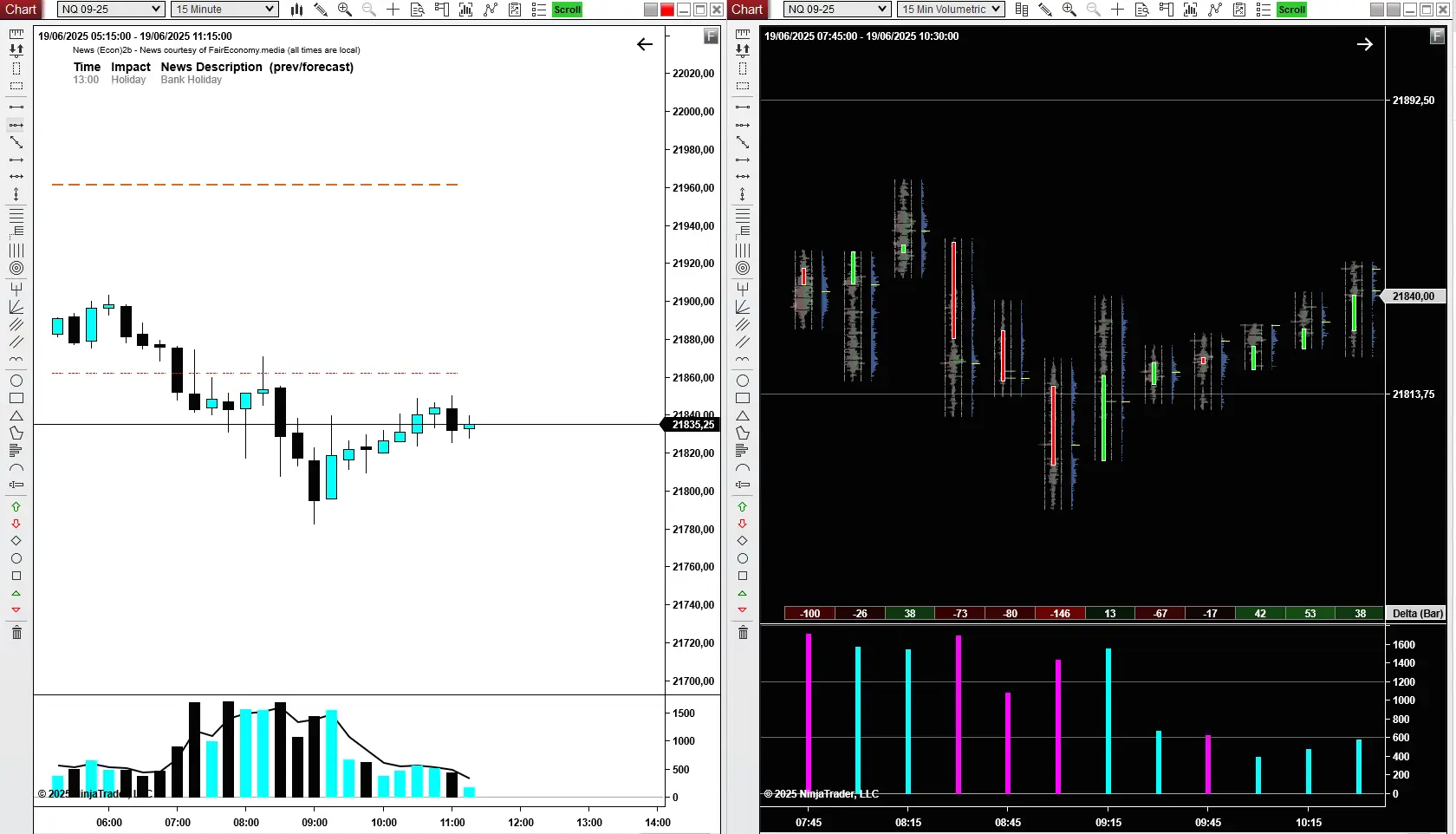Select the Ruler tool in the left sidebar

tap(16, 32)
